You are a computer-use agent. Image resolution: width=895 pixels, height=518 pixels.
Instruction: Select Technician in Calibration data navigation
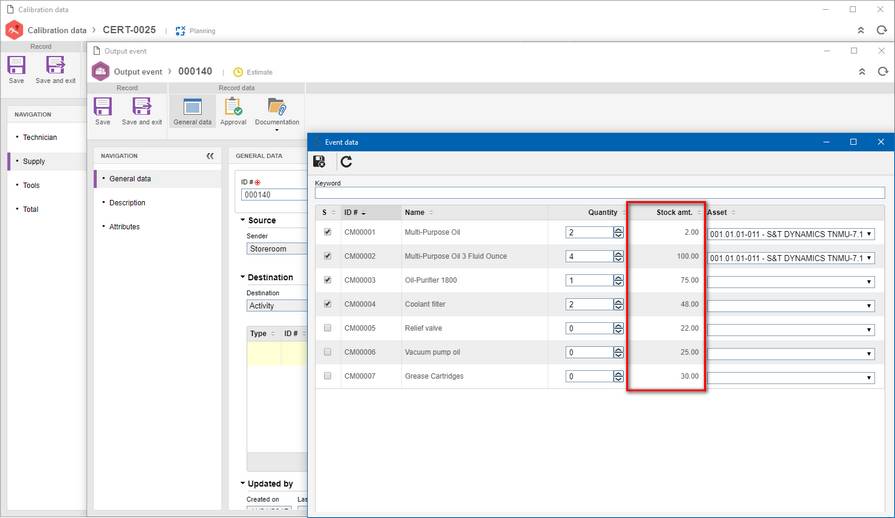point(40,137)
